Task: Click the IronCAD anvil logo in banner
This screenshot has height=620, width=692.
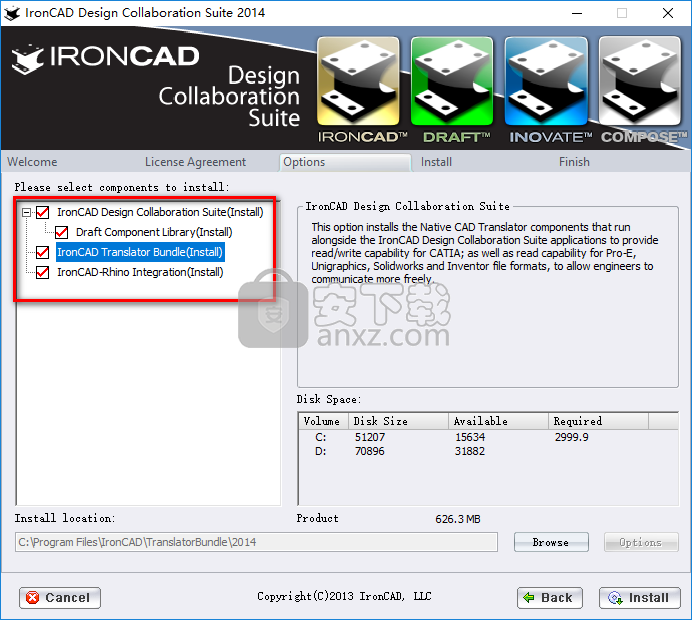Action: [27, 59]
